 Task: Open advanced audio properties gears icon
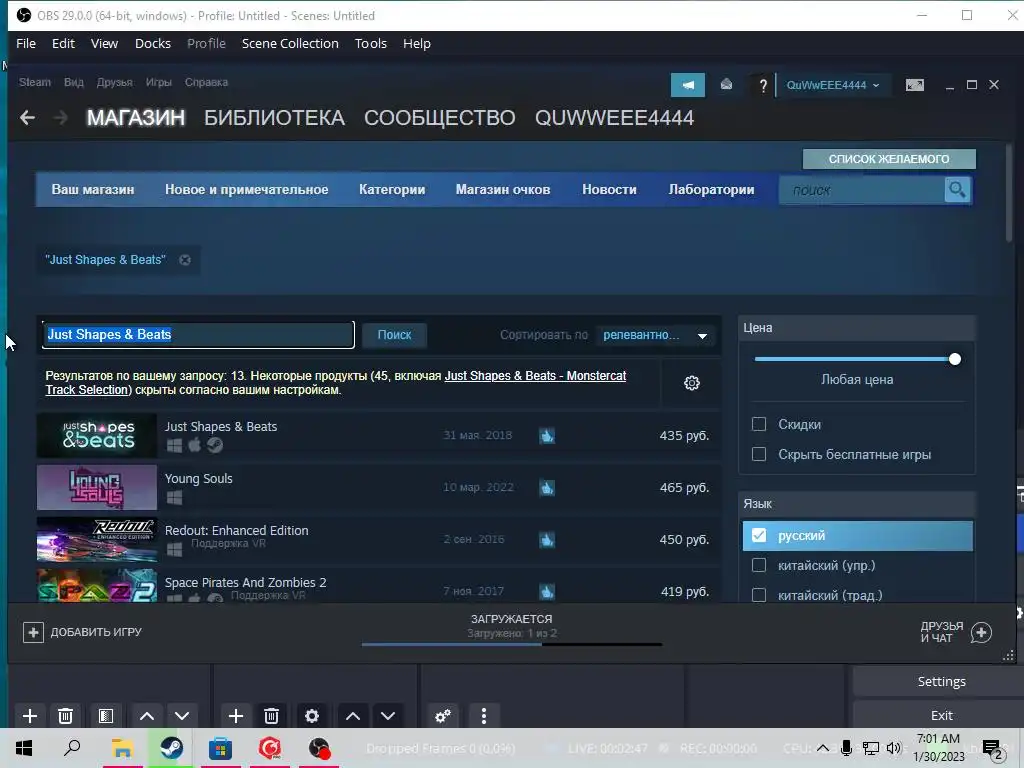tap(443, 716)
